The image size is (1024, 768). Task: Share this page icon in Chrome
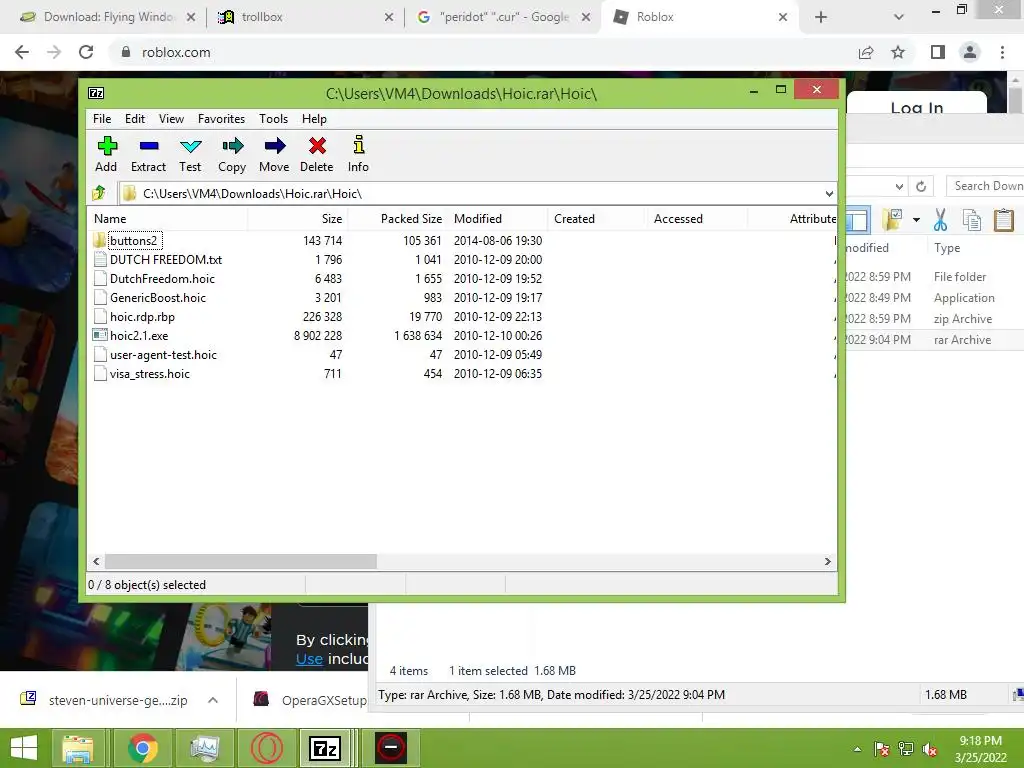866,52
